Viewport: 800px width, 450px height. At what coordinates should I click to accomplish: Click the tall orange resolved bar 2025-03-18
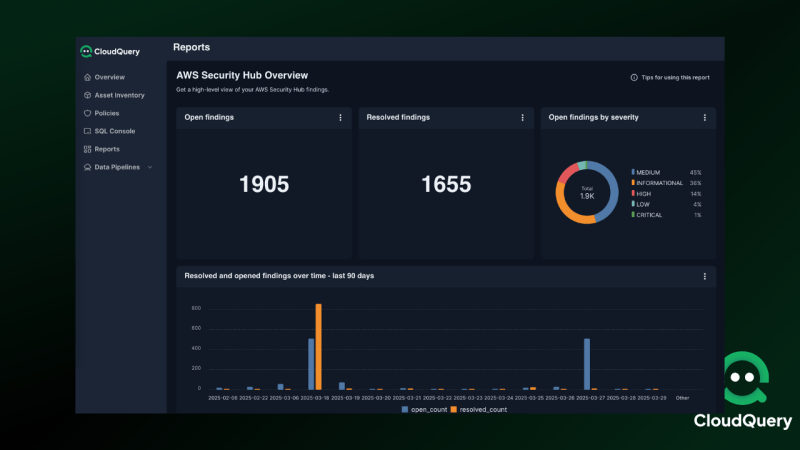click(319, 347)
